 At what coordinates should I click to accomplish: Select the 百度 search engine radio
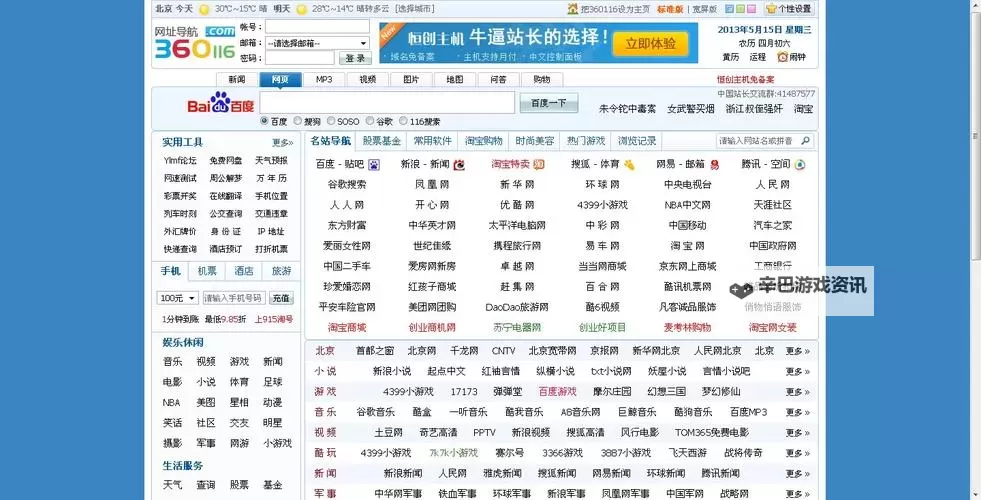pos(265,121)
